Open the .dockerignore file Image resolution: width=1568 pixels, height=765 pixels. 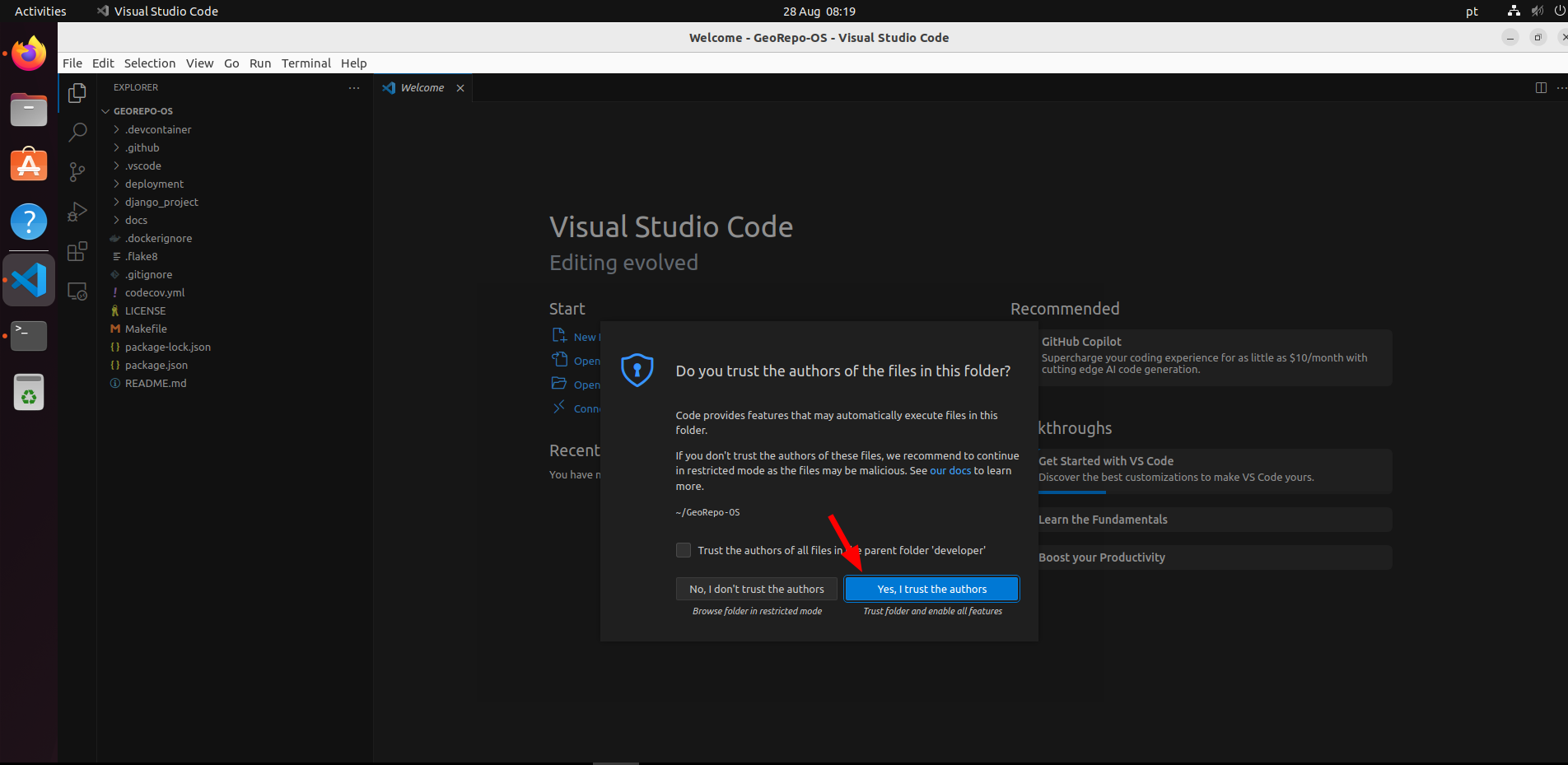tap(235, 238)
